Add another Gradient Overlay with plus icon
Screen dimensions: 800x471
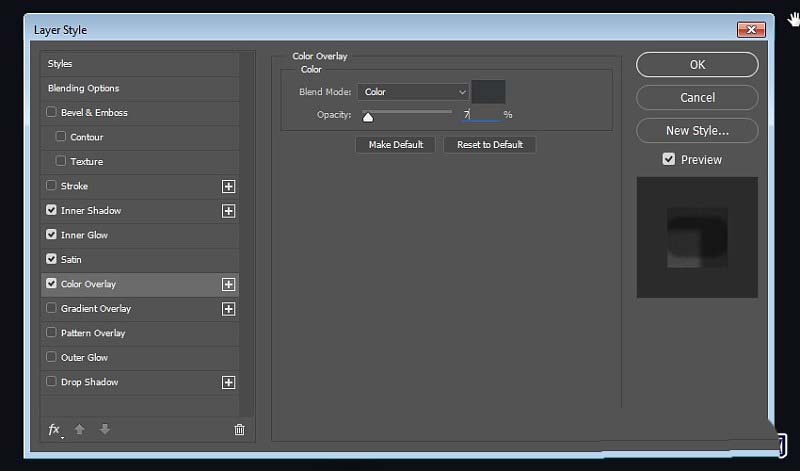[x=229, y=309]
